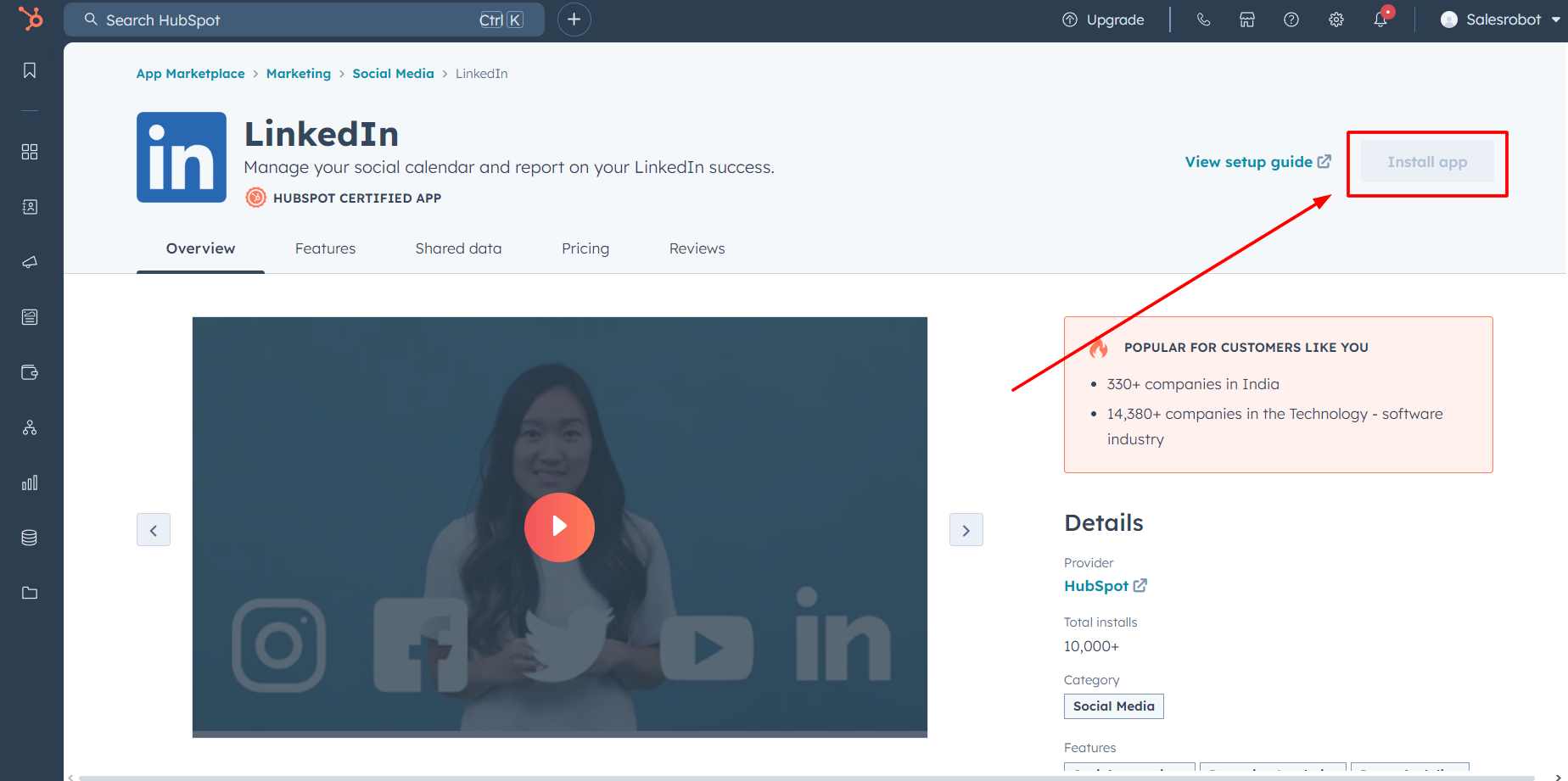Open the HubSpot provider link
This screenshot has height=781, width=1568.
(x=1106, y=586)
